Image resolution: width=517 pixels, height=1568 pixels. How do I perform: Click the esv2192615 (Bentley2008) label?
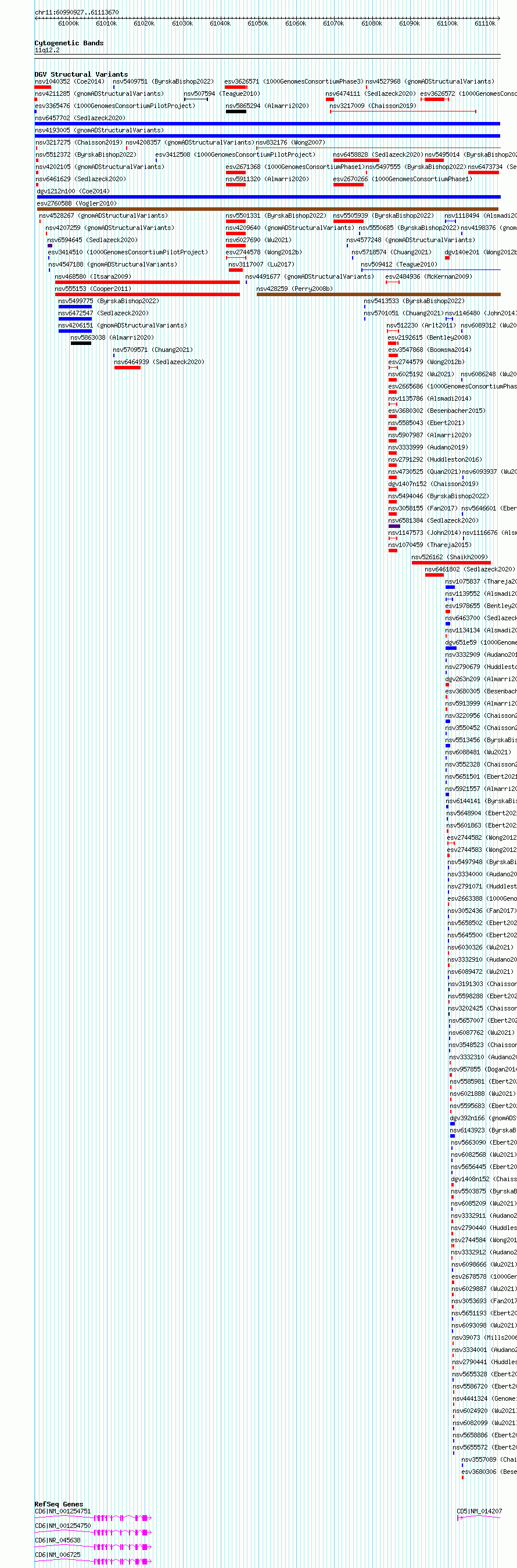point(429,337)
